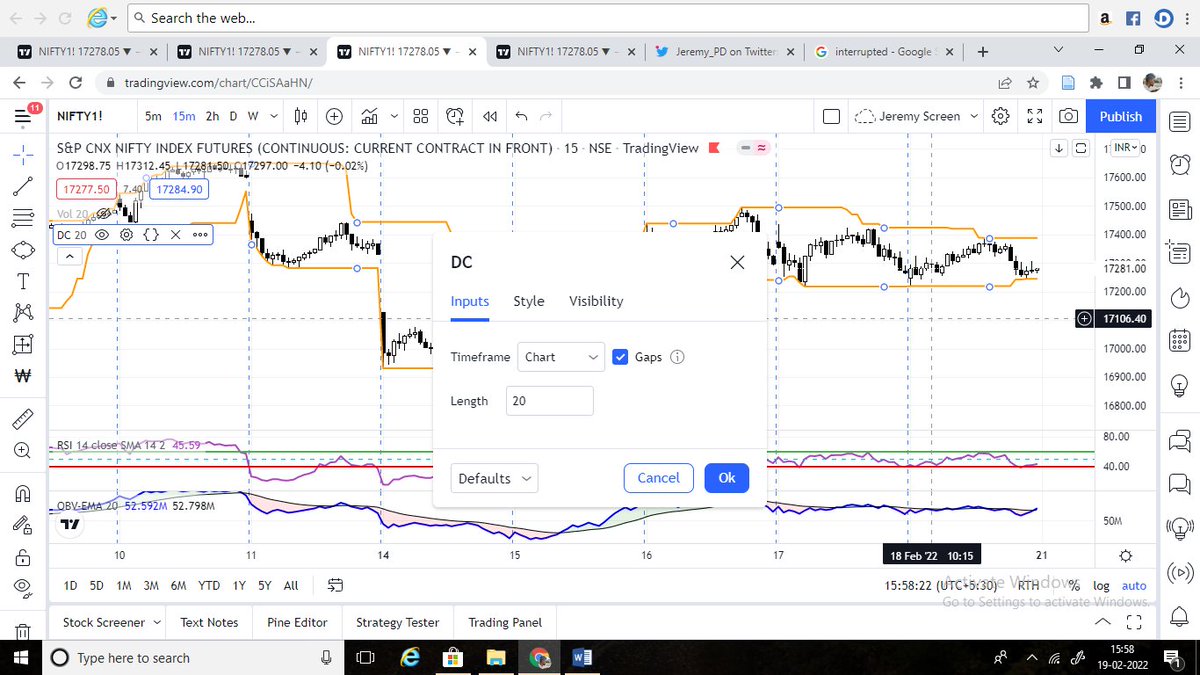Open candlestick chart style selector
The width and height of the screenshot is (1200, 675).
click(301, 116)
